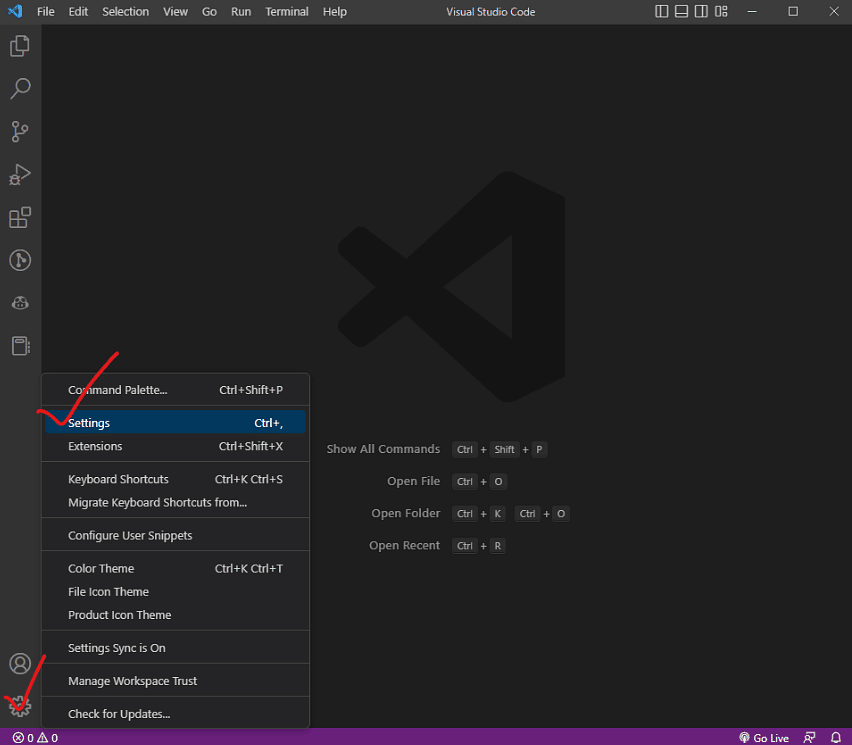
Task: Click the VS Code logo in title bar
Action: pos(15,11)
